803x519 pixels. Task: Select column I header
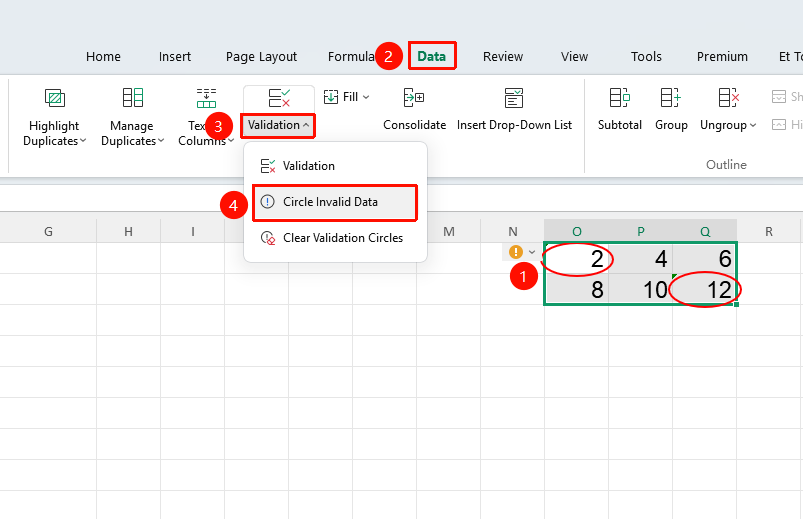(193, 232)
